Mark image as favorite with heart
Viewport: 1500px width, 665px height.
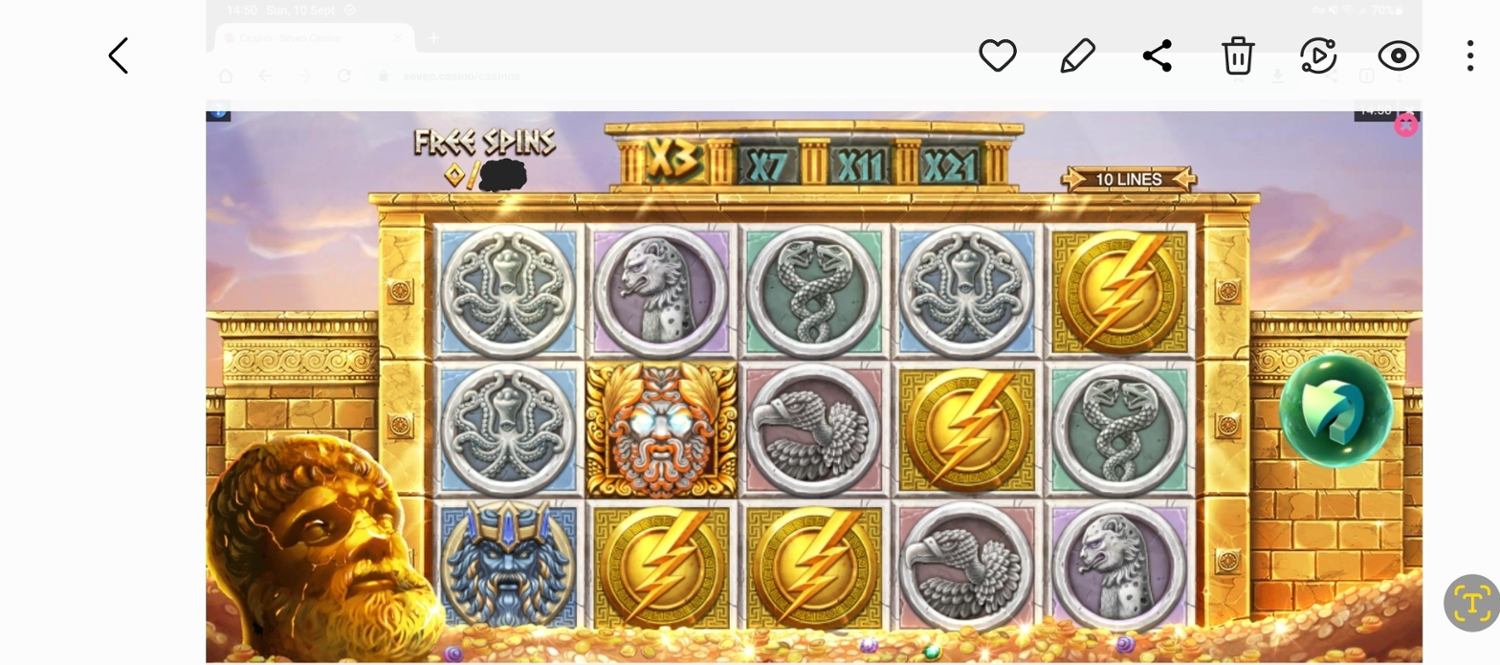coord(997,56)
